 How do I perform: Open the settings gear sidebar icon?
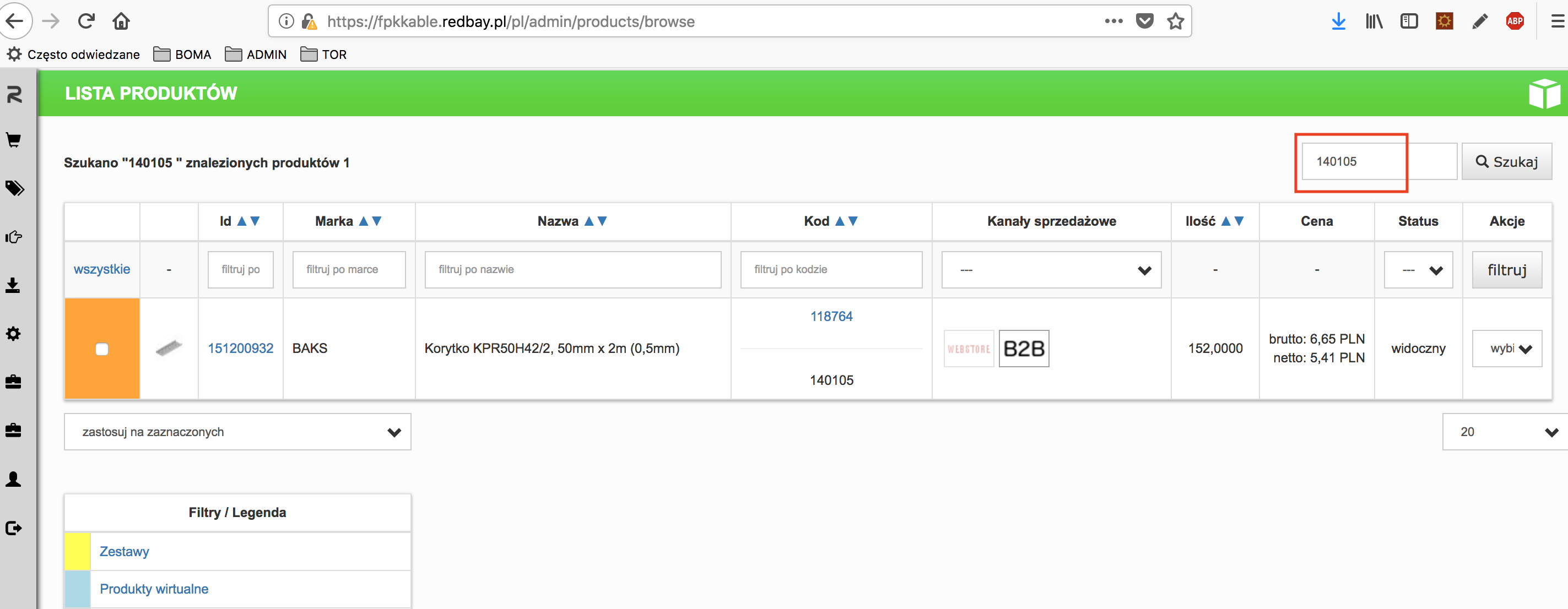[x=13, y=333]
